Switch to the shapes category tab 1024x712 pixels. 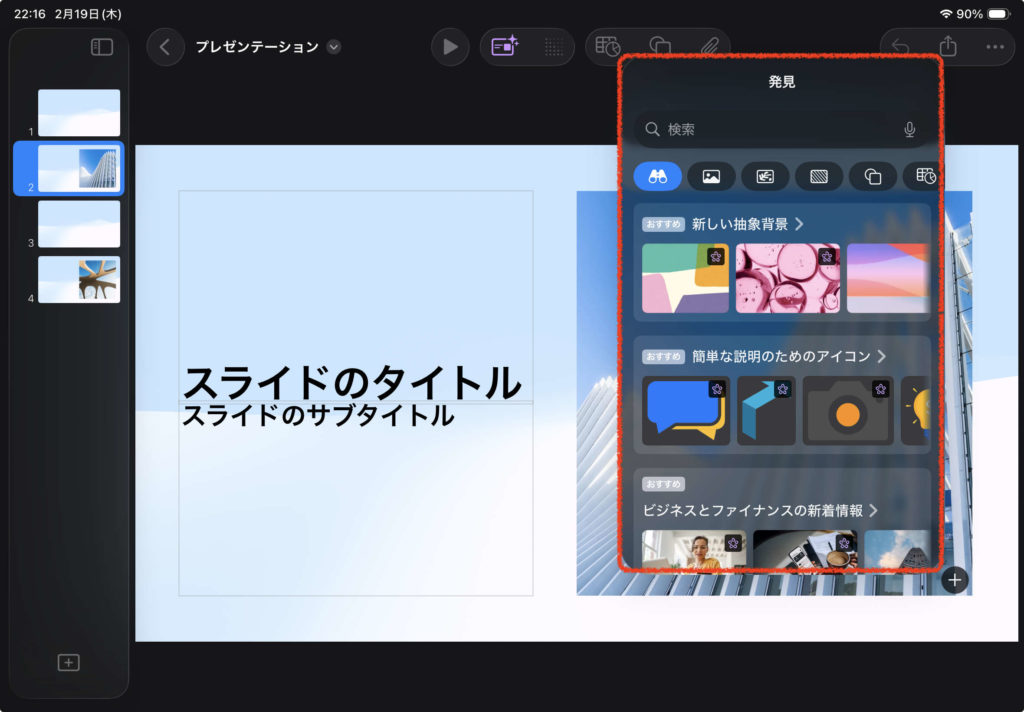[873, 177]
